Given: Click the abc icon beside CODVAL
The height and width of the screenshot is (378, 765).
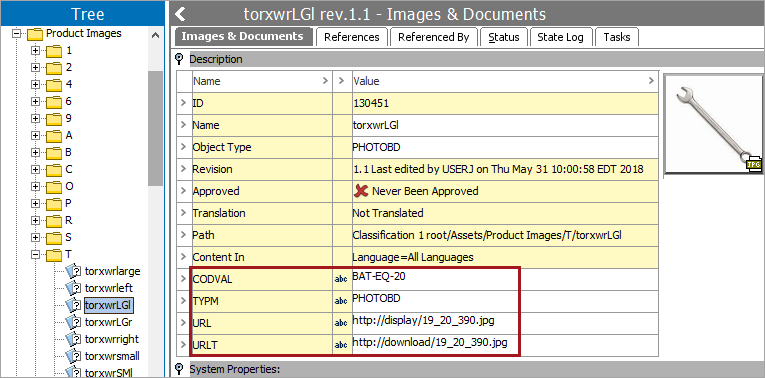Looking at the screenshot, I should pos(341,279).
